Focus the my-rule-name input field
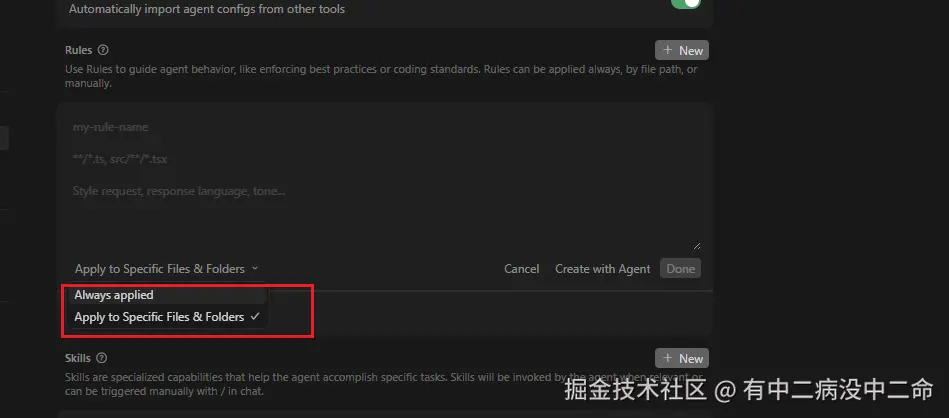The height and width of the screenshot is (418, 949). (385, 127)
